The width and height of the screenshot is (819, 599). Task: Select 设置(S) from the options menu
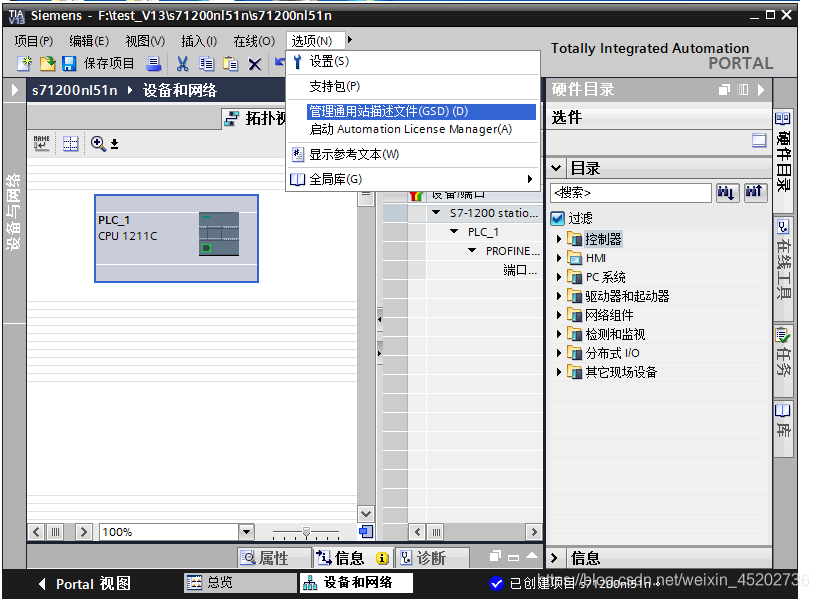click(413, 62)
